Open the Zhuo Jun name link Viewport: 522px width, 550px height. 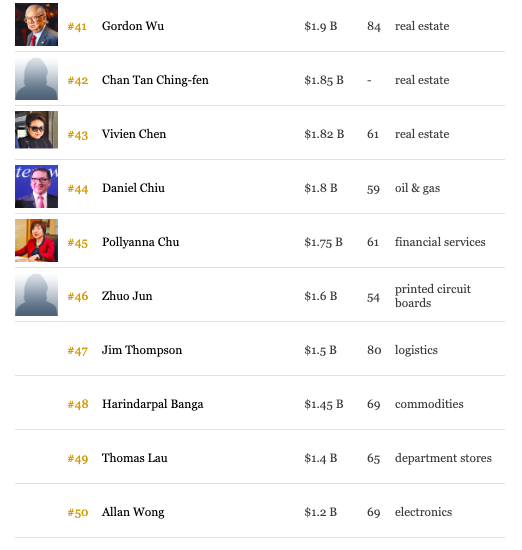coord(127,296)
